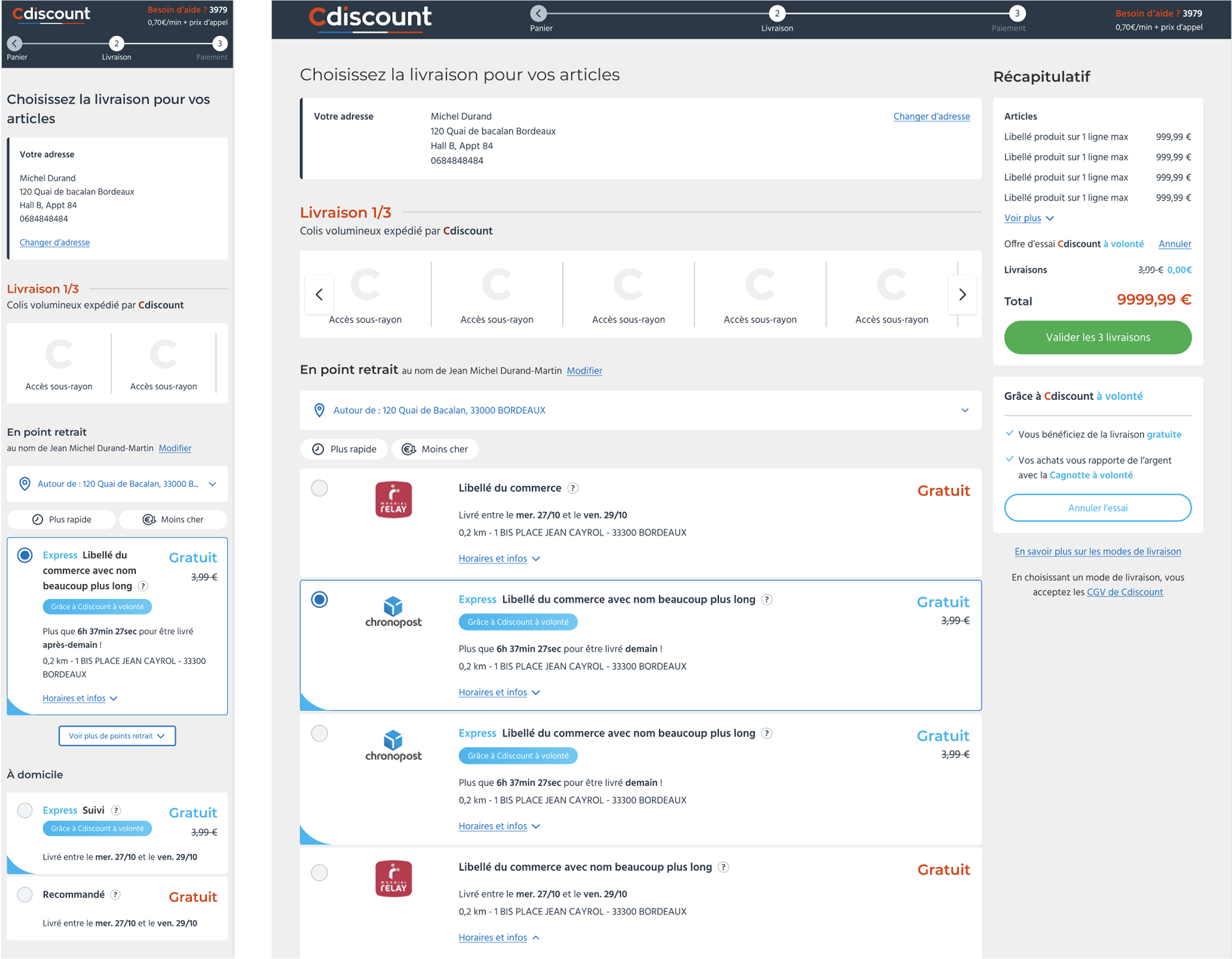
Task: Toggle desktop 'Moins cher' filter
Action: (x=435, y=449)
